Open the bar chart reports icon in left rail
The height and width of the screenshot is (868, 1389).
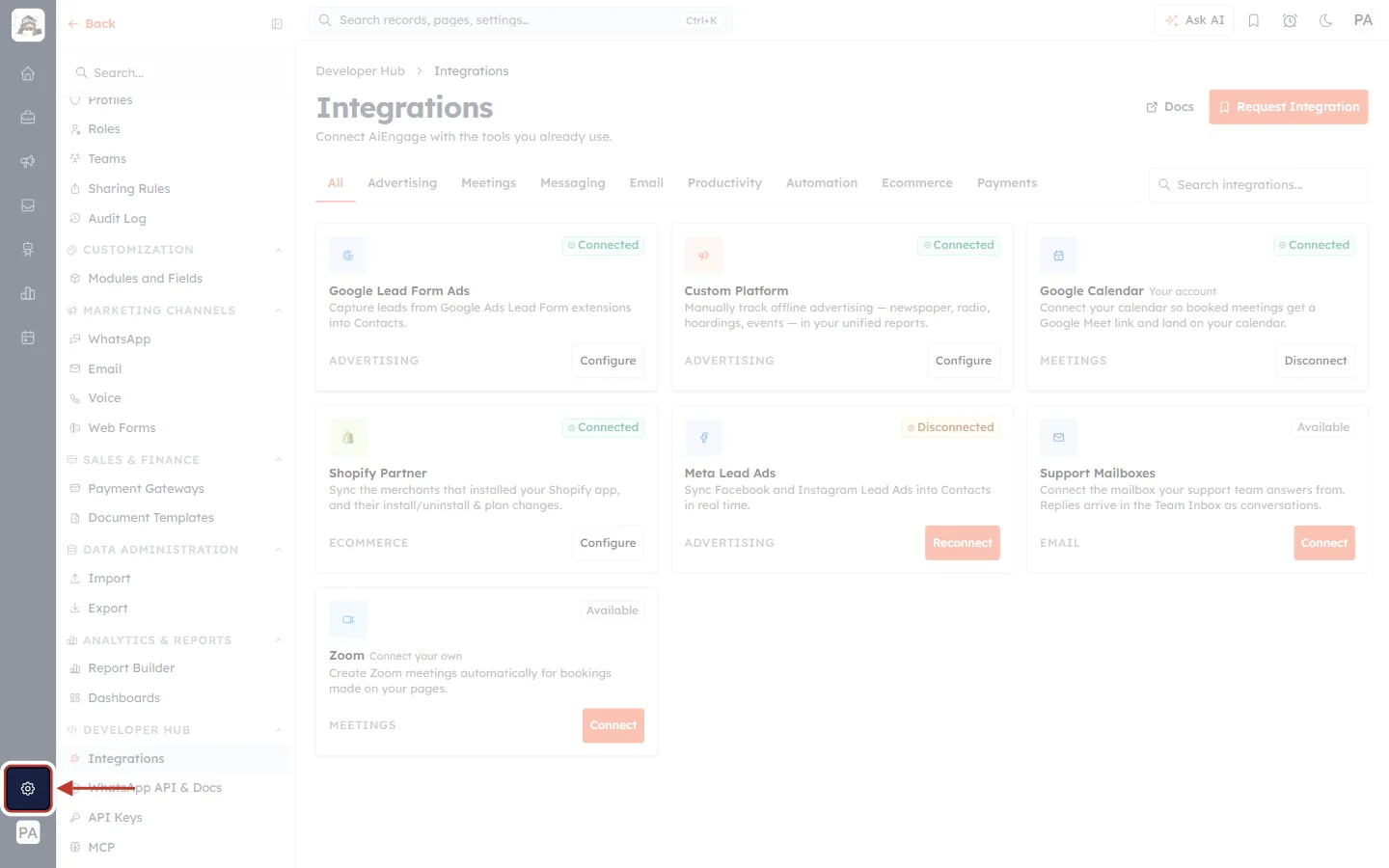(28, 293)
